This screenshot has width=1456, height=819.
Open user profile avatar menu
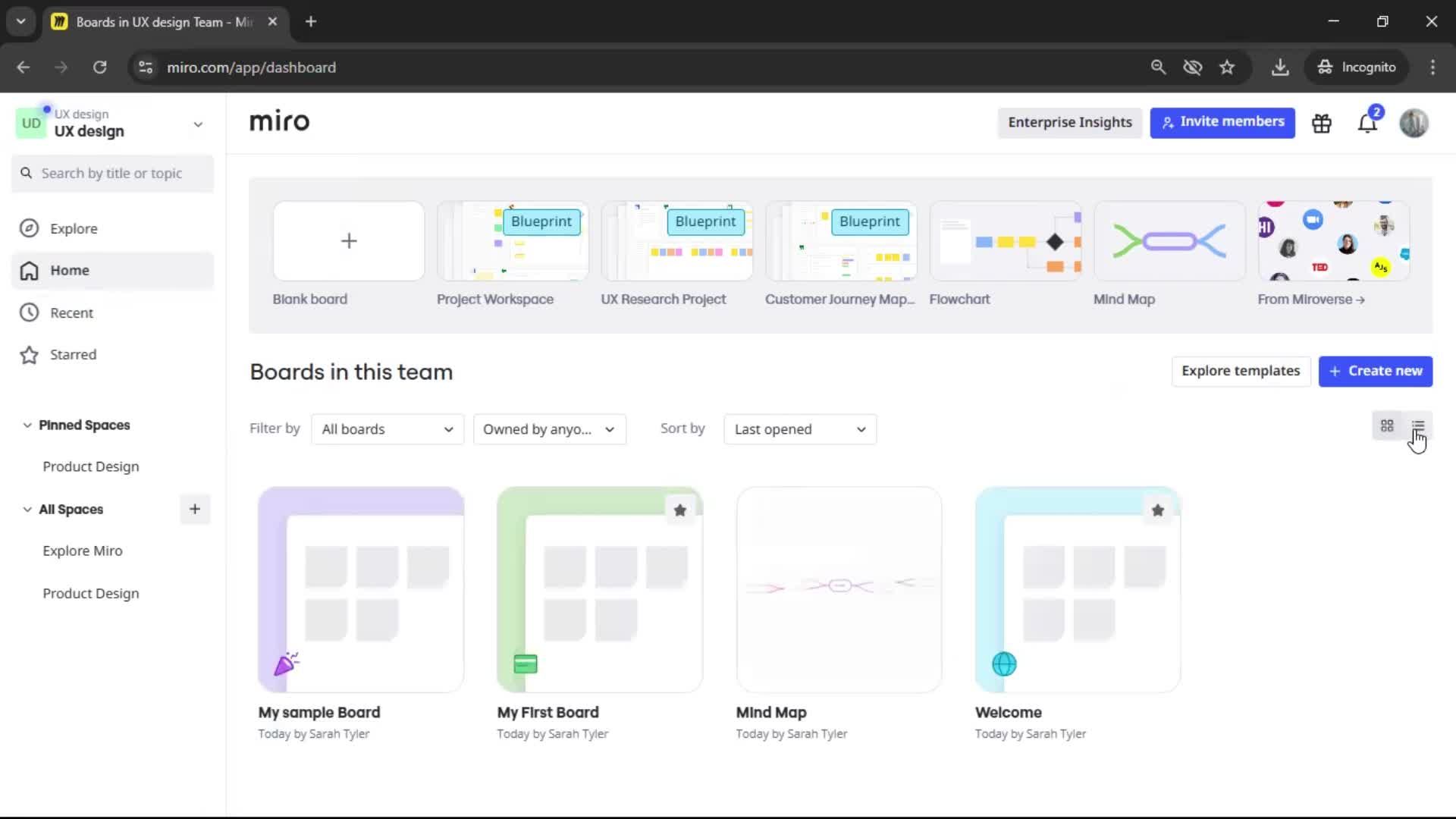[1414, 123]
